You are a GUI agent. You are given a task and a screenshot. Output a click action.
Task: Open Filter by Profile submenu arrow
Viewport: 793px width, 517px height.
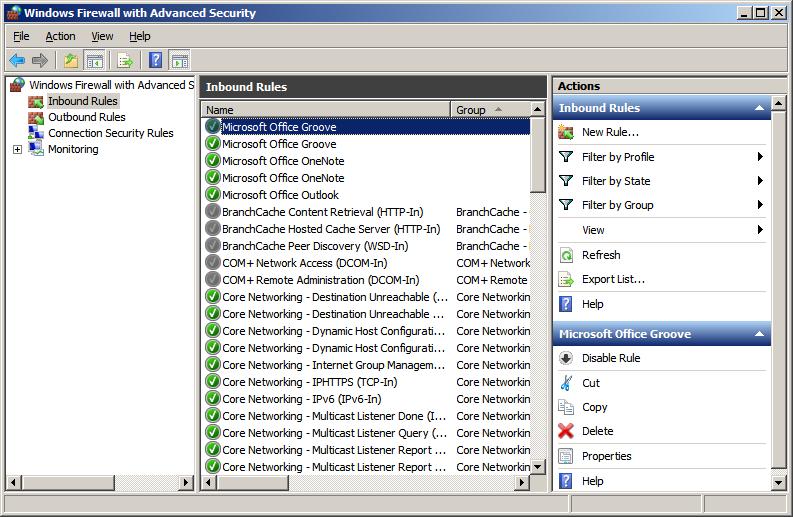point(760,157)
